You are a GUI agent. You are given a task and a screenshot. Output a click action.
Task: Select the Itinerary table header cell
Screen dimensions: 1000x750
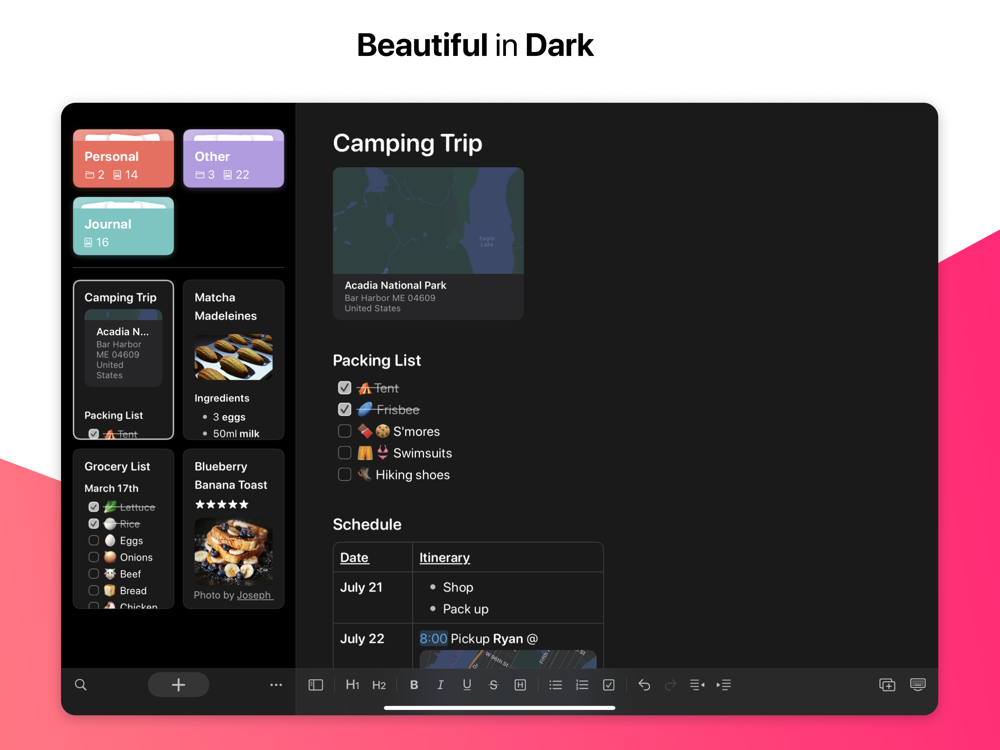pos(508,557)
